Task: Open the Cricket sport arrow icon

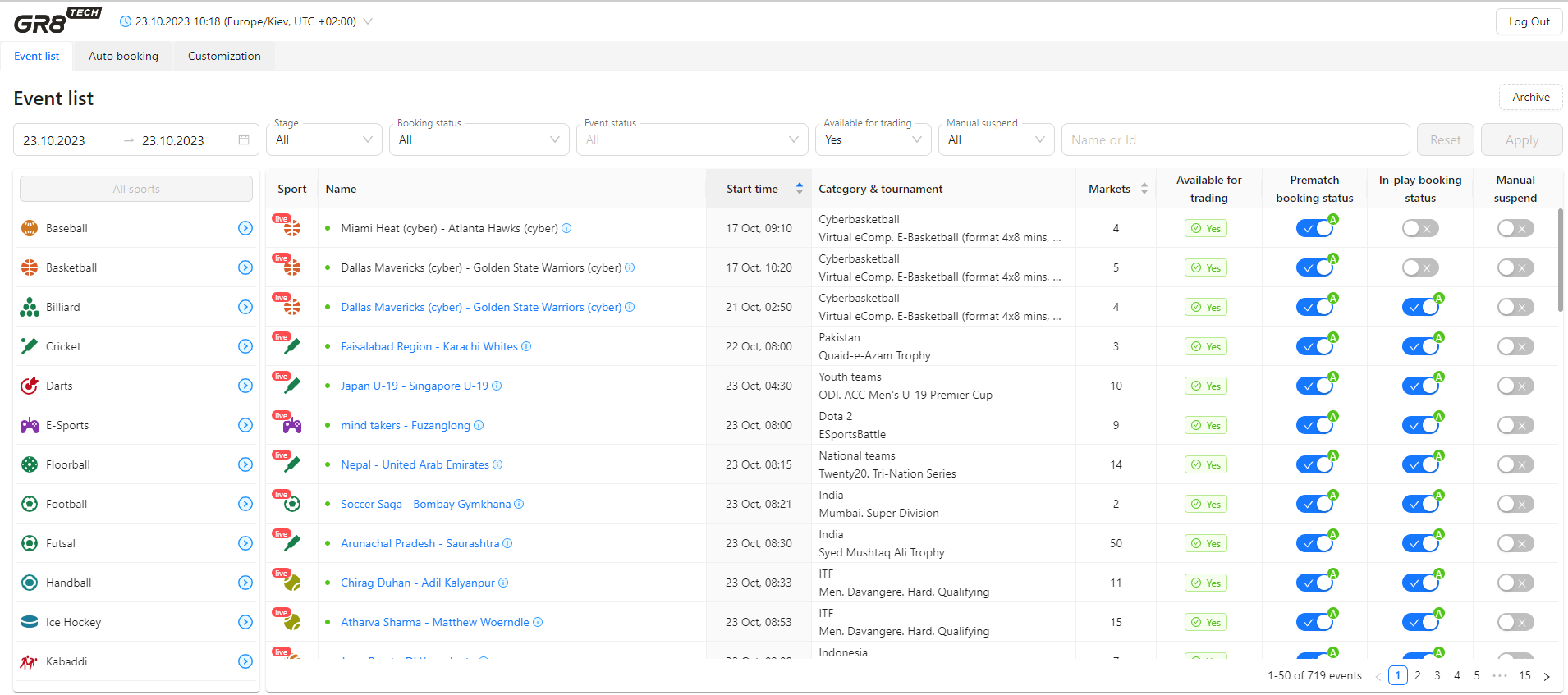Action: tap(245, 346)
